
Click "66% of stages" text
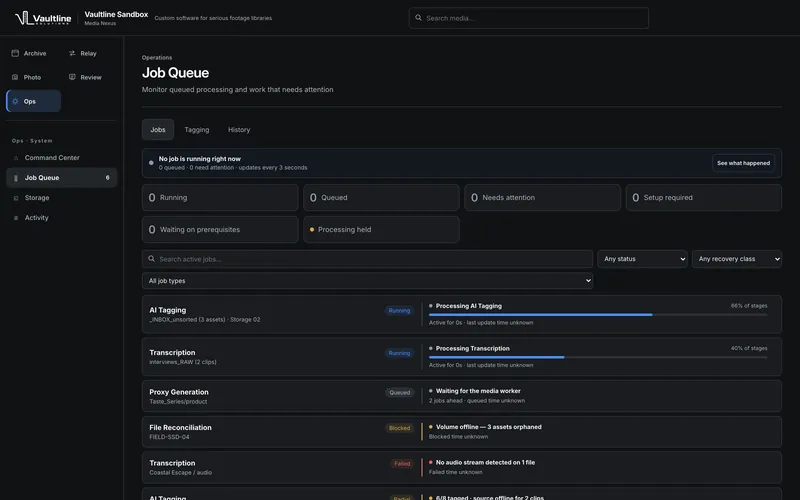(x=748, y=306)
